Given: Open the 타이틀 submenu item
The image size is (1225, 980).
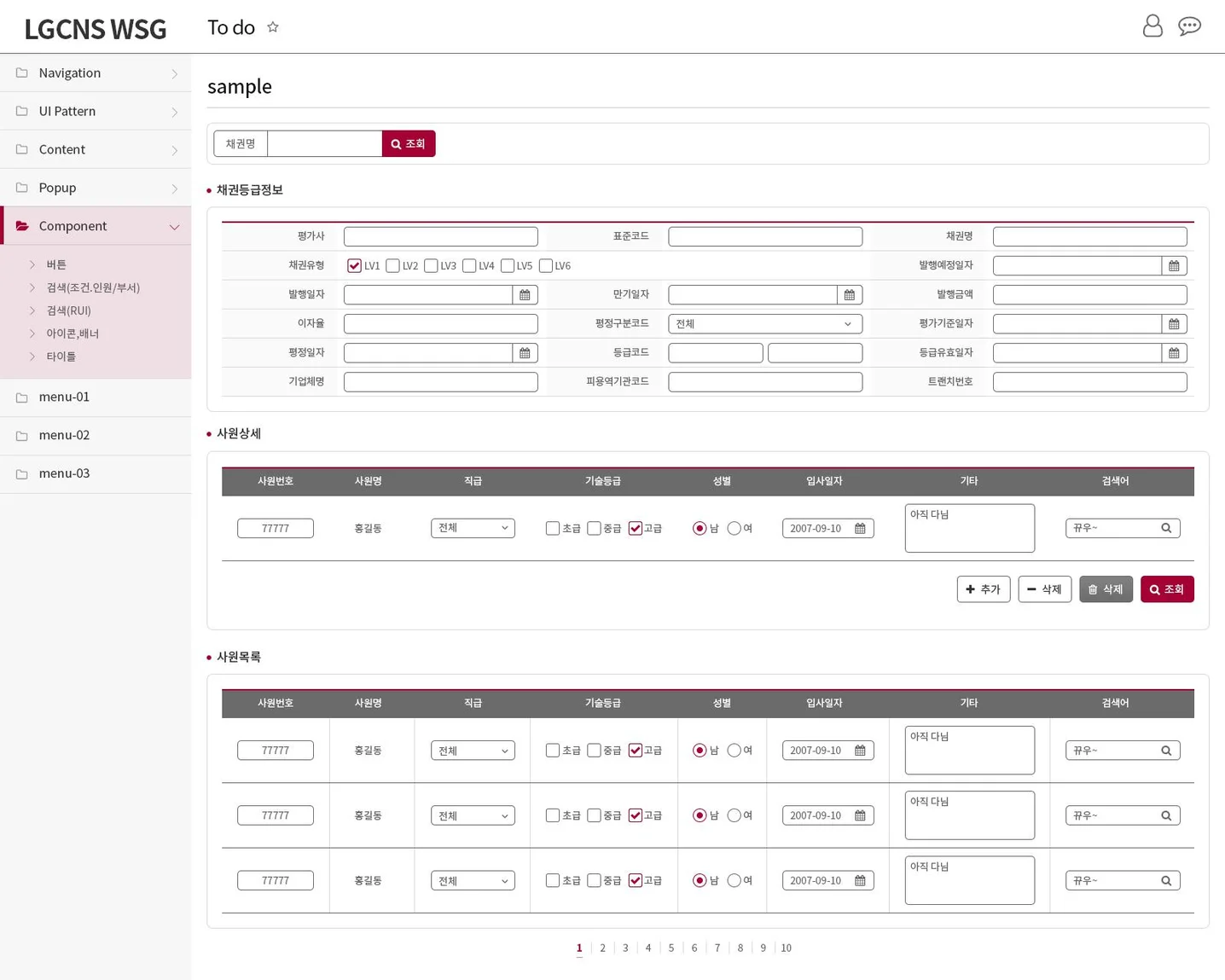Looking at the screenshot, I should click(x=61, y=357).
